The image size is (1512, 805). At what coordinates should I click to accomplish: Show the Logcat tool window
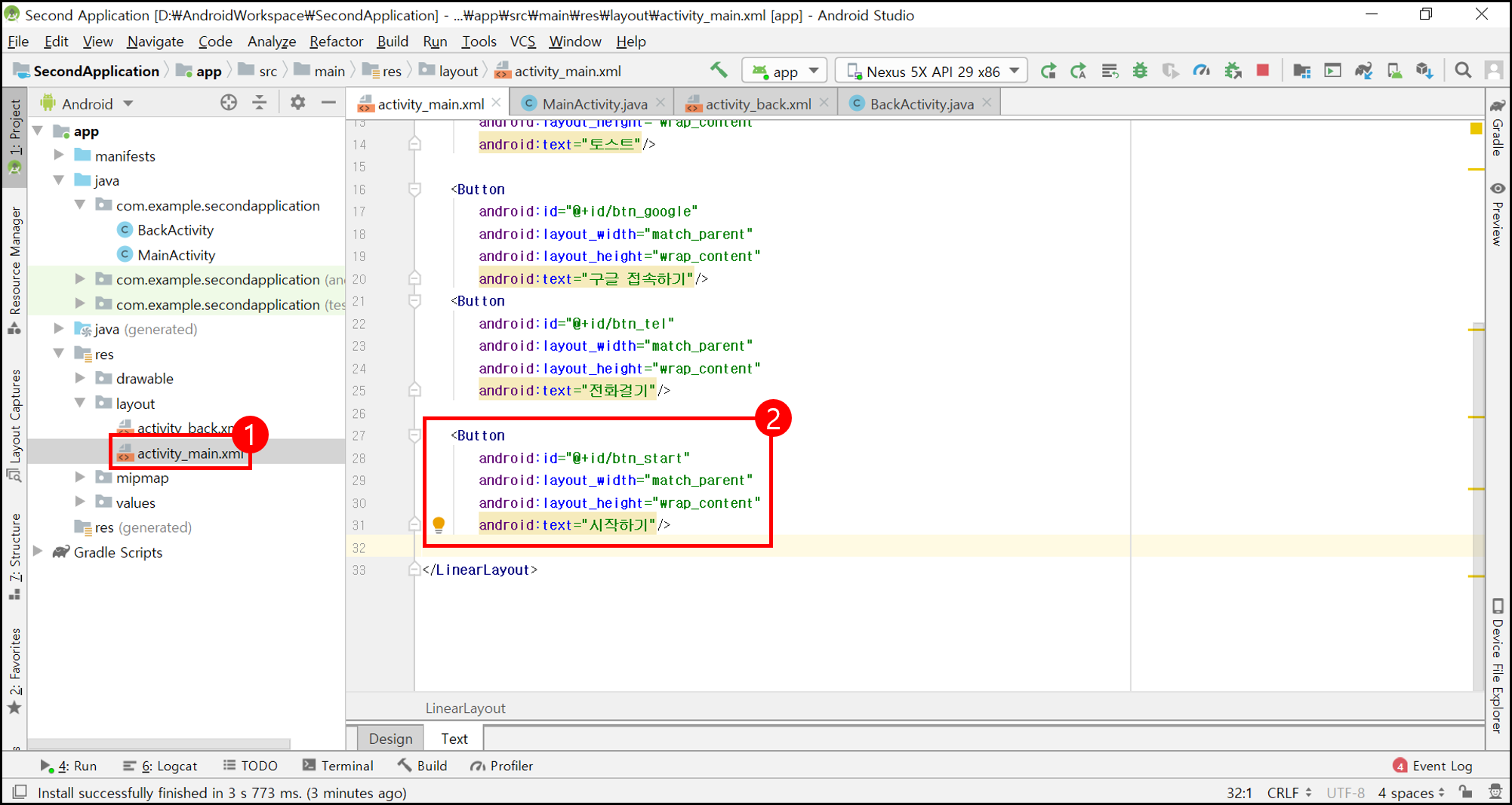click(x=161, y=766)
